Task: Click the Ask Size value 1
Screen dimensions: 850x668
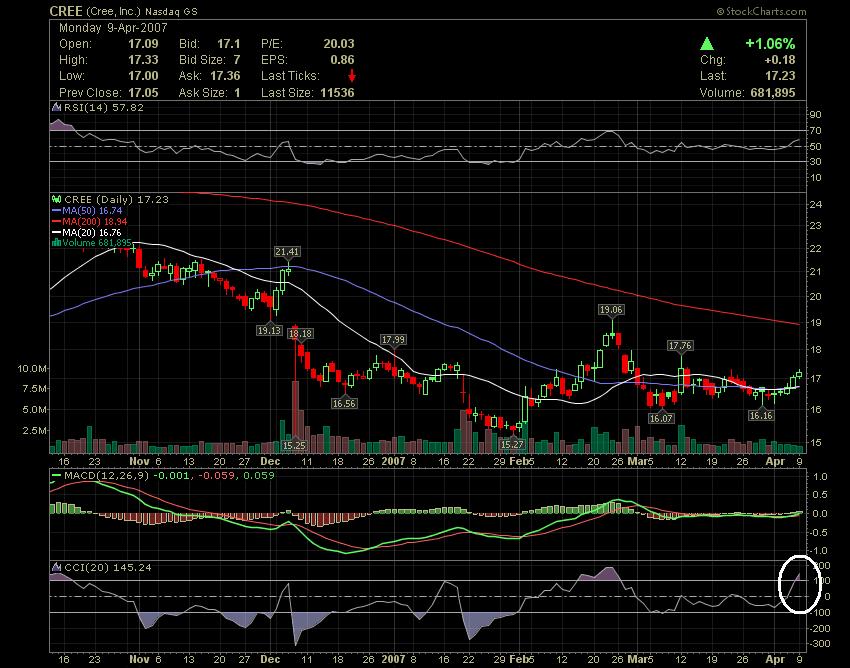Action: (x=237, y=93)
